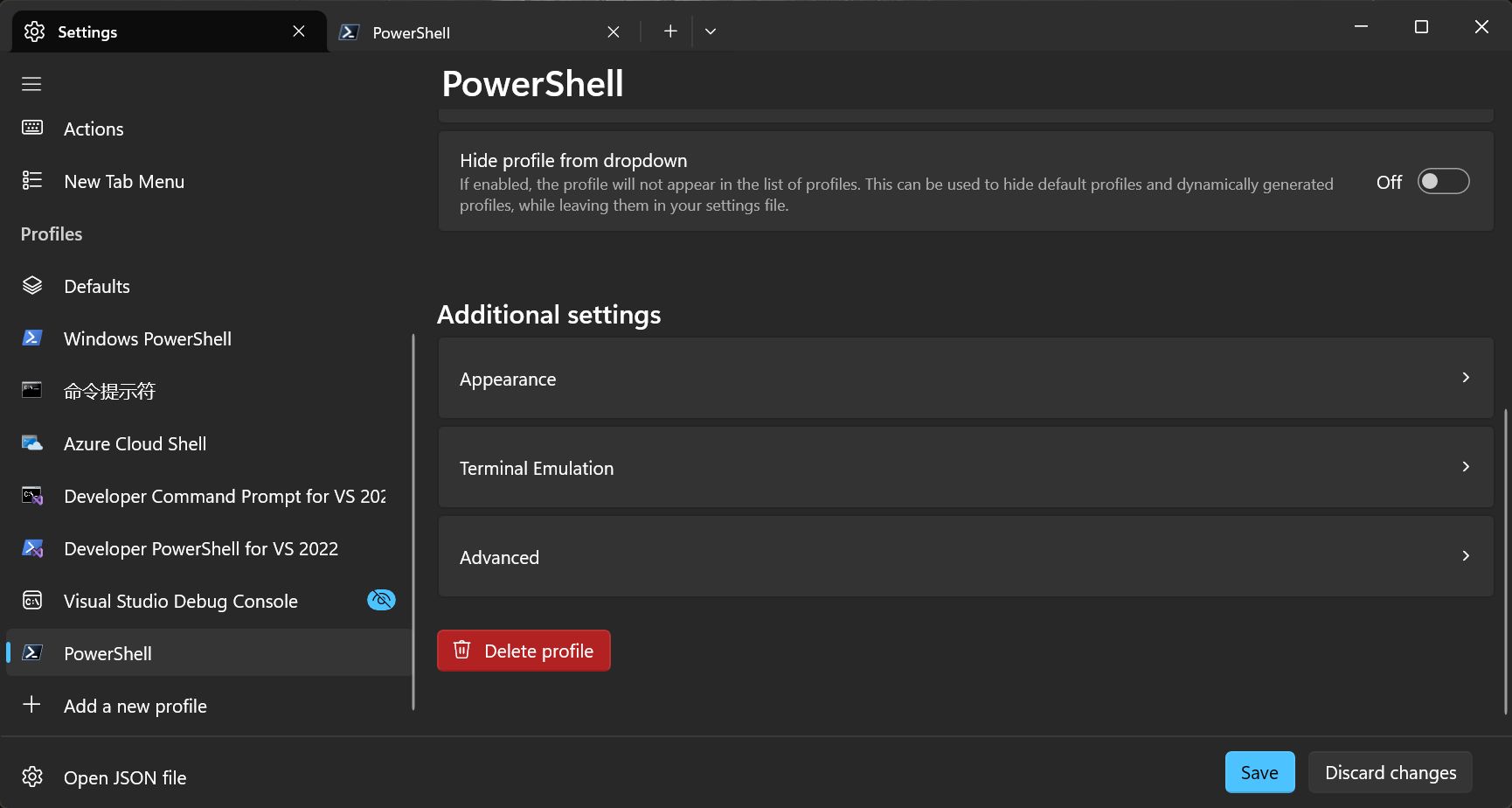Viewport: 1512px width, 808px height.
Task: Click the Developer PowerShell for VS 2022 icon
Action: (32, 548)
